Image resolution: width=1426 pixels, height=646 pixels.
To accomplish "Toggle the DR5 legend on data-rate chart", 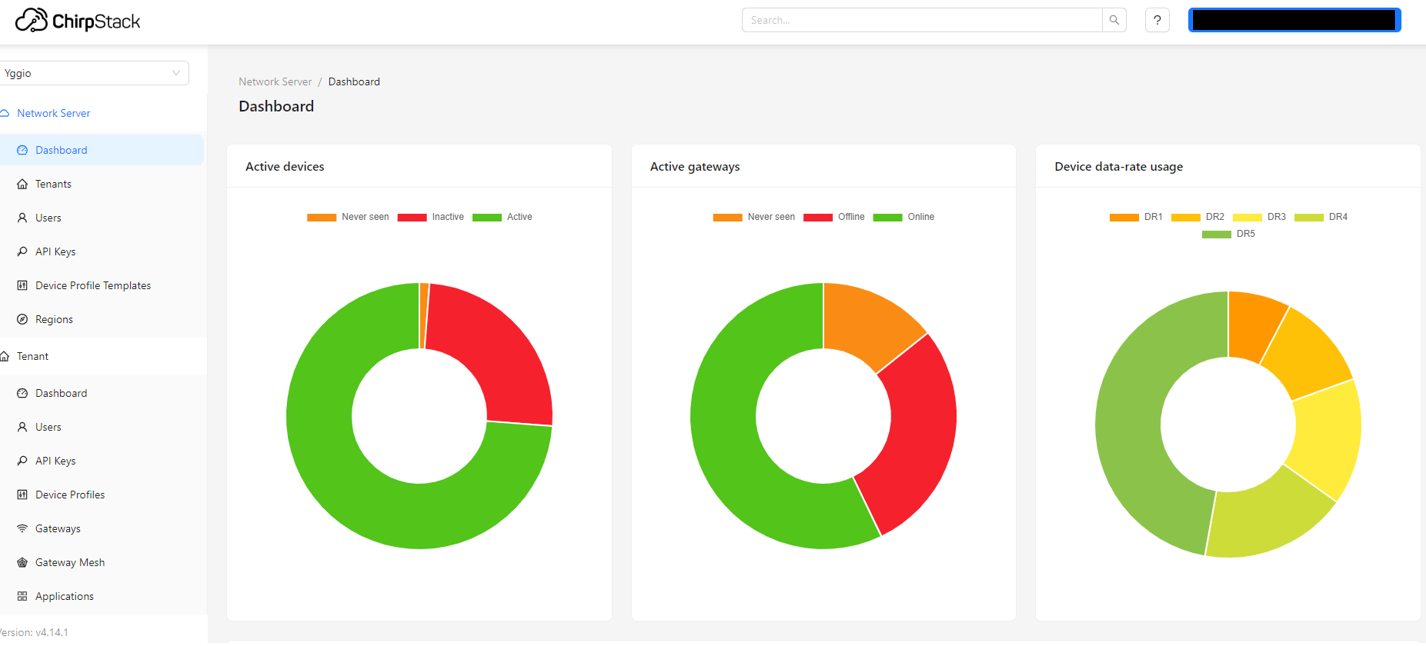I will 1228,233.
